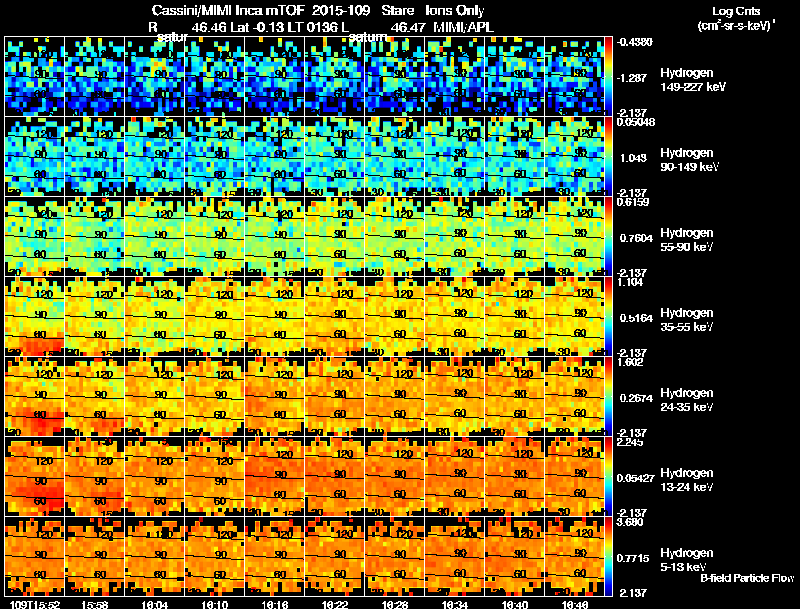The image size is (800, 609).
Task: Open the 149-227 keV panel at 16:28
Action: (395, 77)
